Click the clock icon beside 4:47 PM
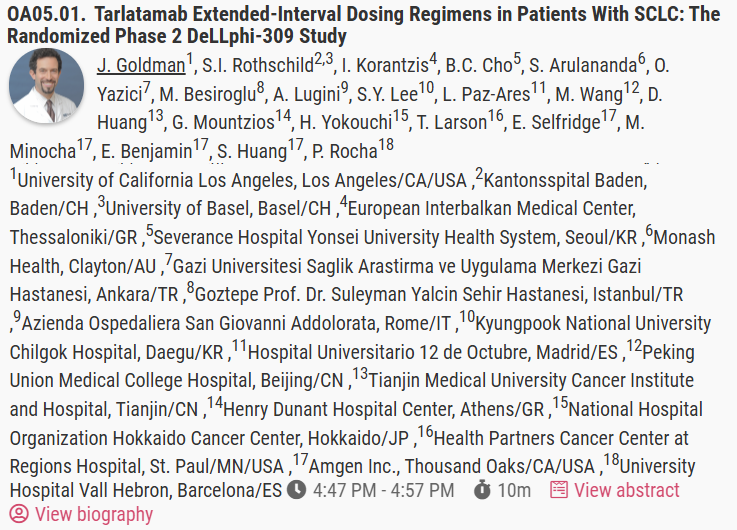This screenshot has height=530, width=737. point(297,490)
